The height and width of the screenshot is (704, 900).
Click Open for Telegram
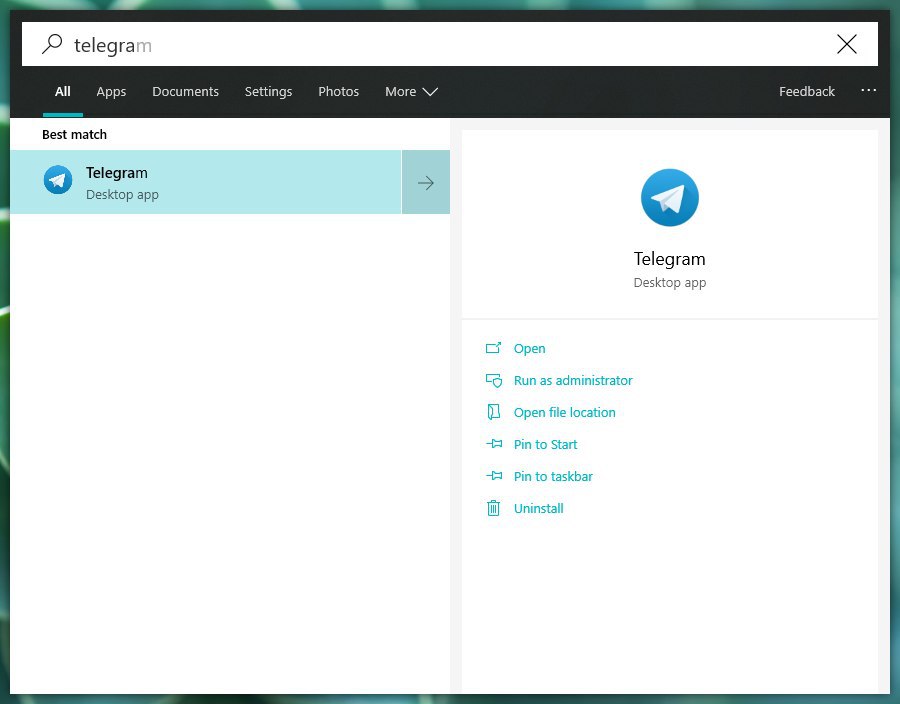(529, 348)
